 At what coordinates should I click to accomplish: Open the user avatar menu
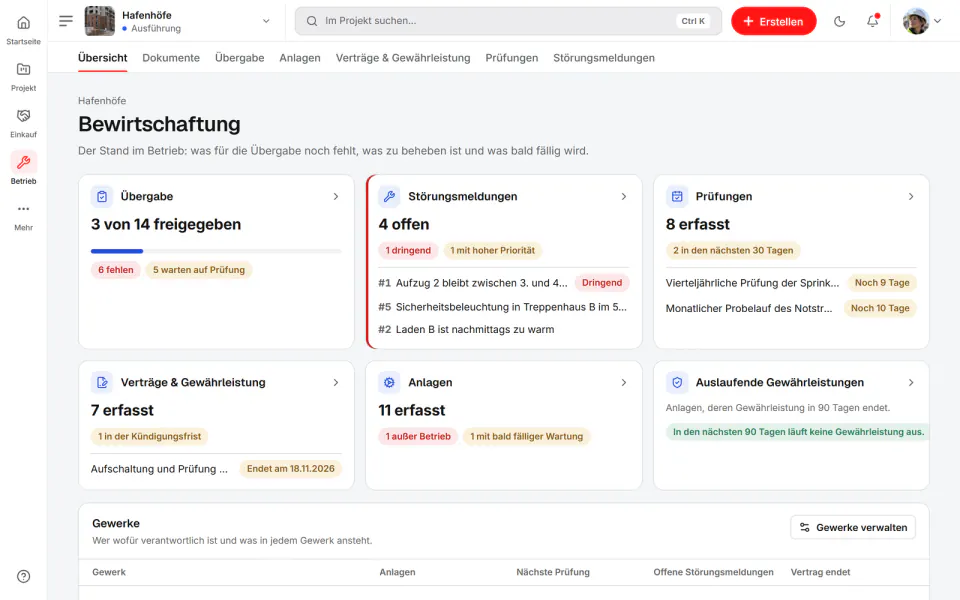click(x=921, y=21)
